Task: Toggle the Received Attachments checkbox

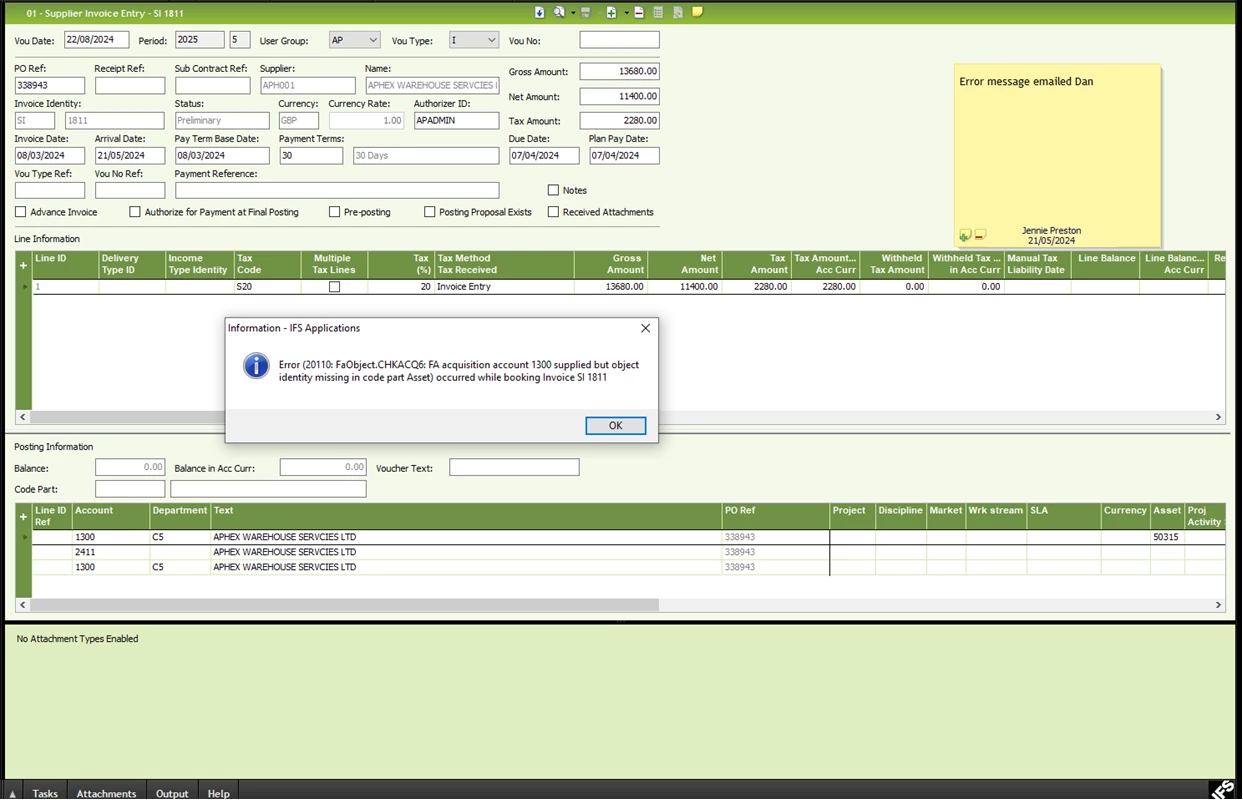Action: click(x=553, y=212)
